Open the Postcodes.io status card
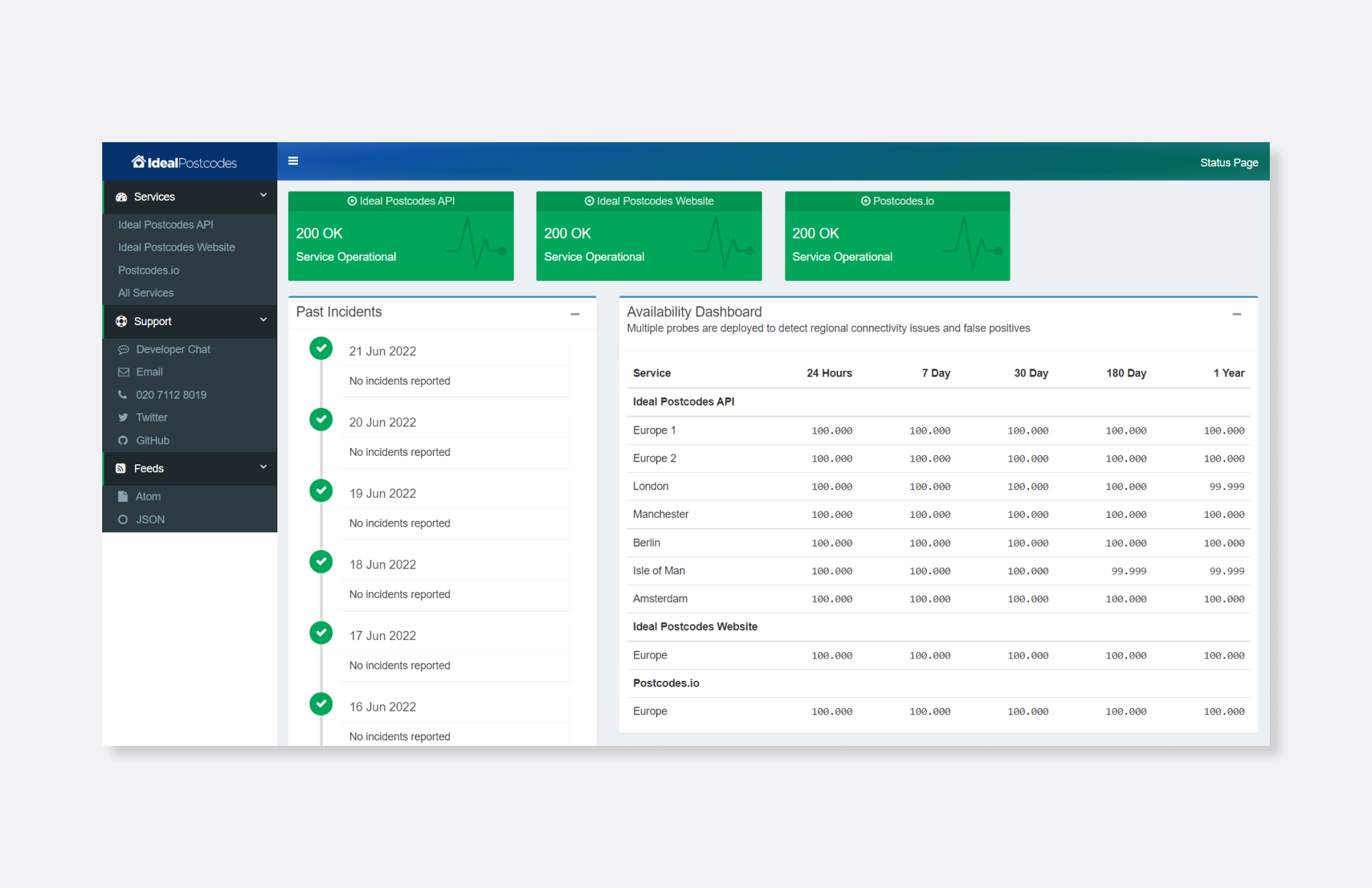 (x=897, y=236)
